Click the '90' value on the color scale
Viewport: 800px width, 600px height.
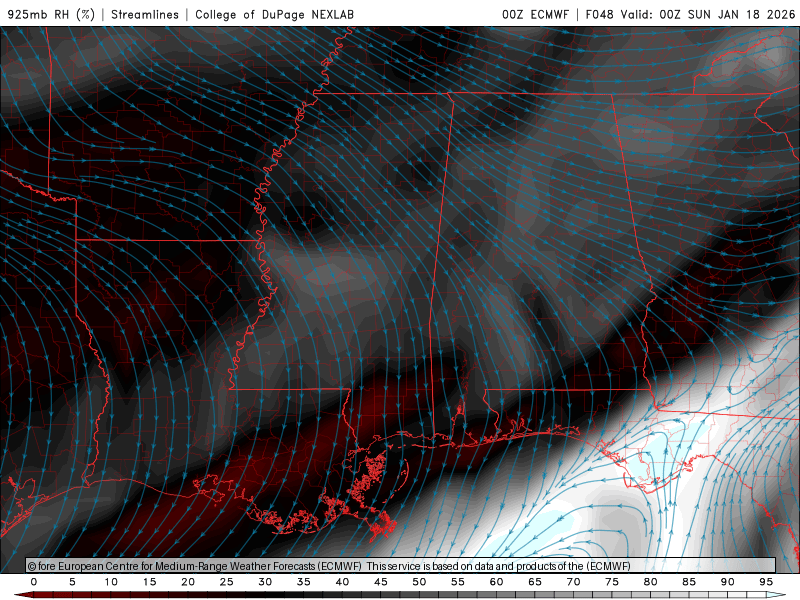pyautogui.click(x=728, y=582)
